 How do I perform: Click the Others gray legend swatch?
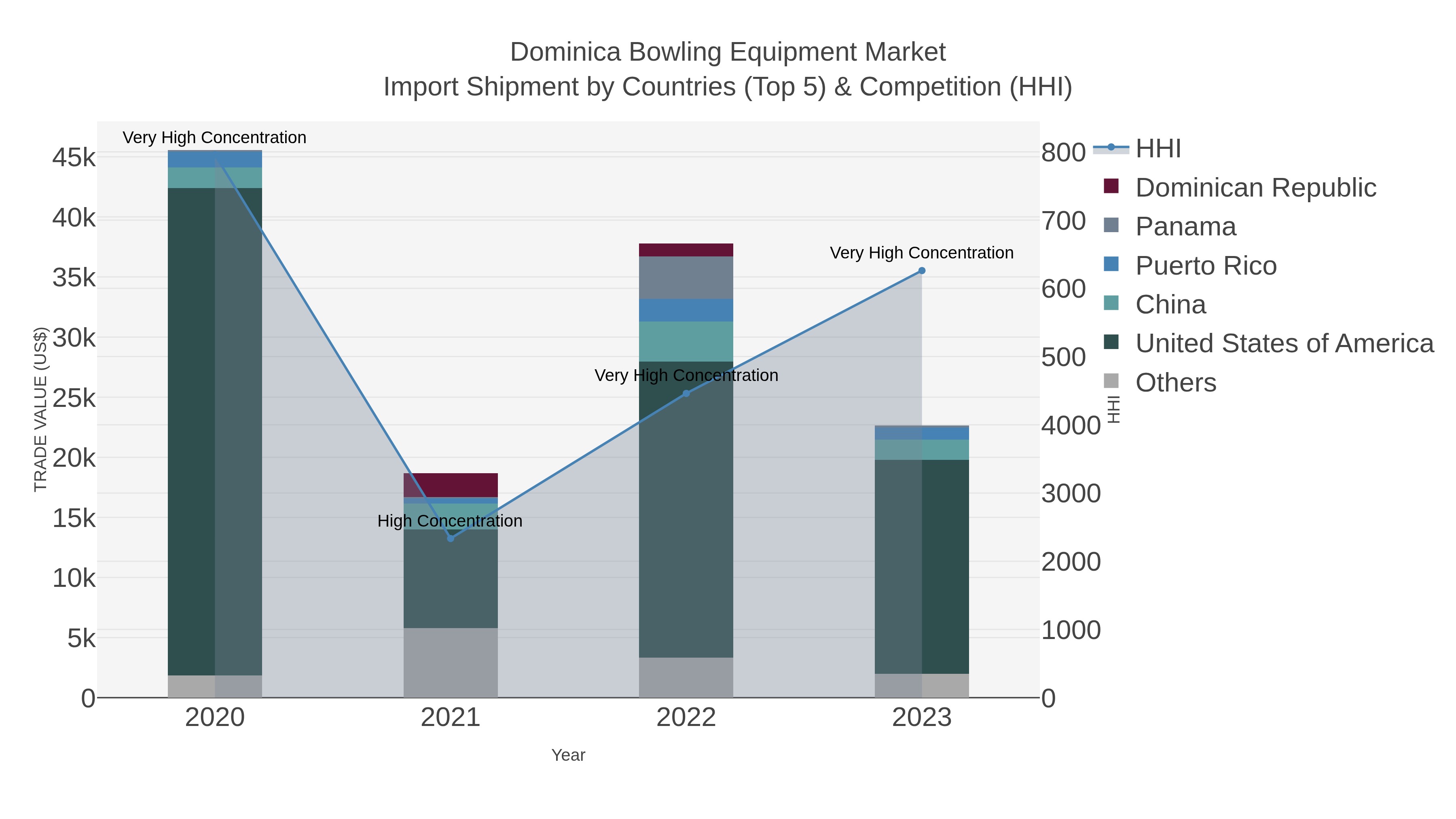click(1111, 381)
